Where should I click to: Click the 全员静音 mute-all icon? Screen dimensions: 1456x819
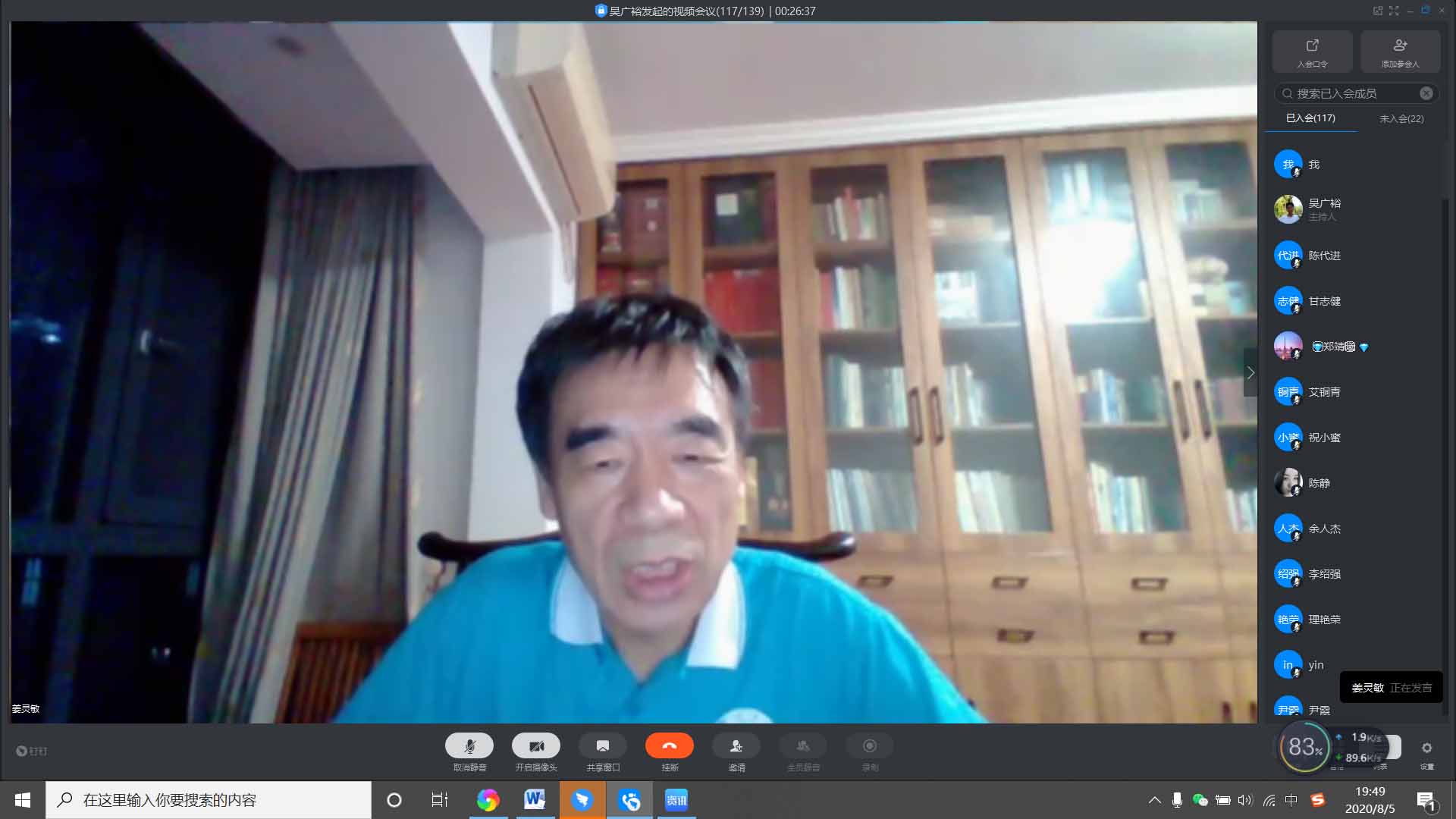pyautogui.click(x=802, y=746)
